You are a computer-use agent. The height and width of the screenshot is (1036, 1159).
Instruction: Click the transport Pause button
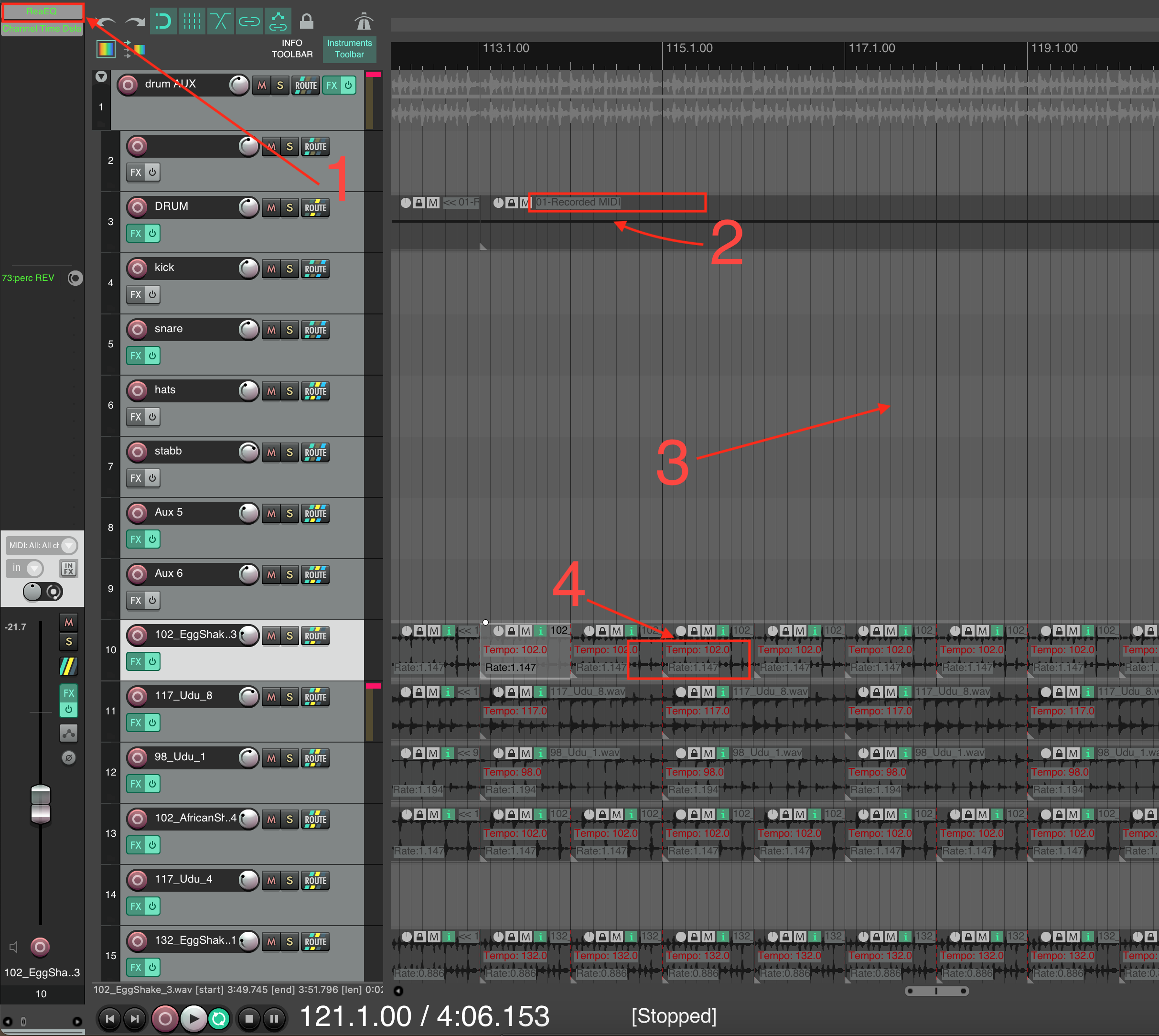click(274, 1019)
